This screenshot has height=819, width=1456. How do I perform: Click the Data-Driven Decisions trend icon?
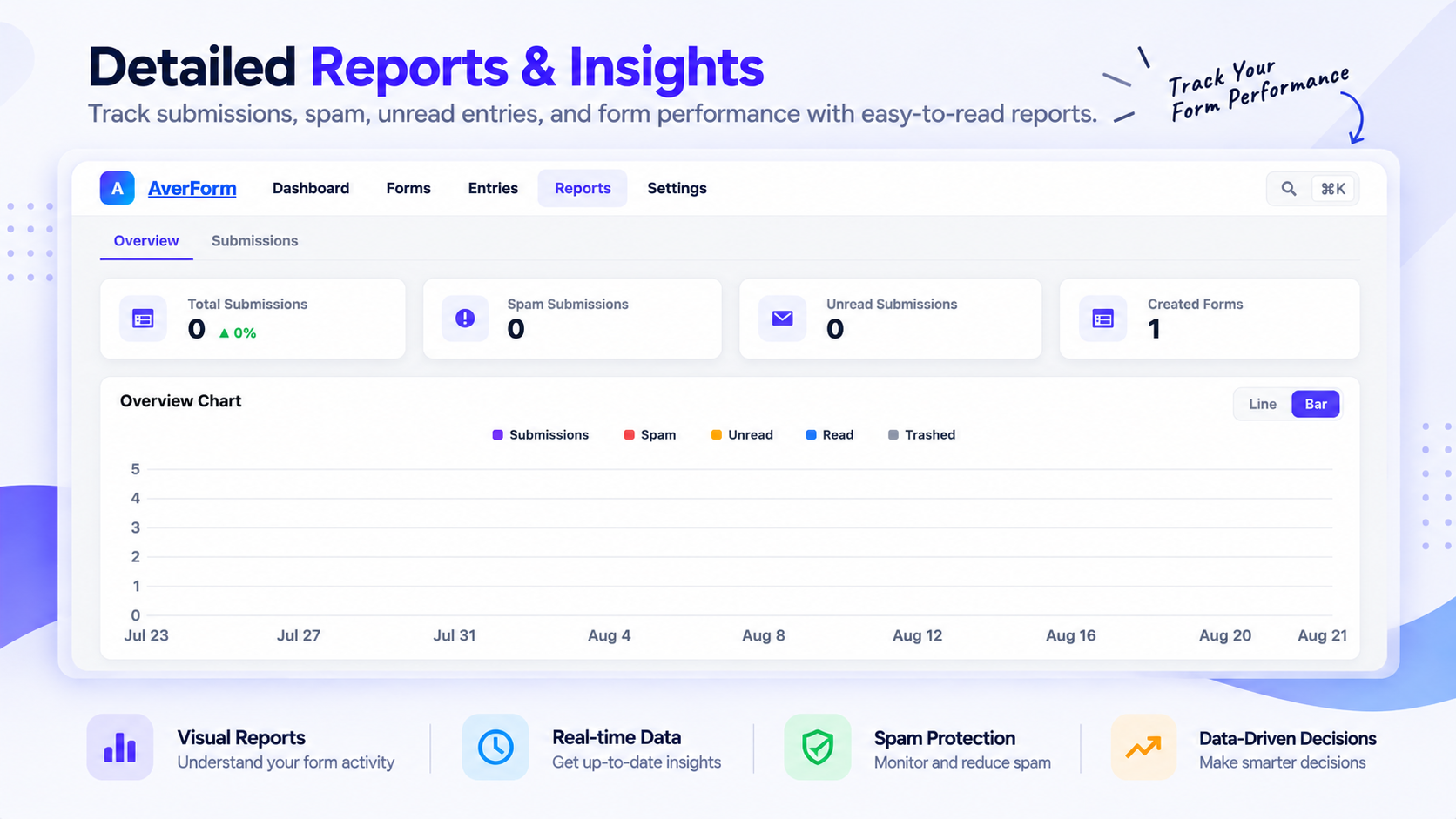pyautogui.click(x=1143, y=748)
